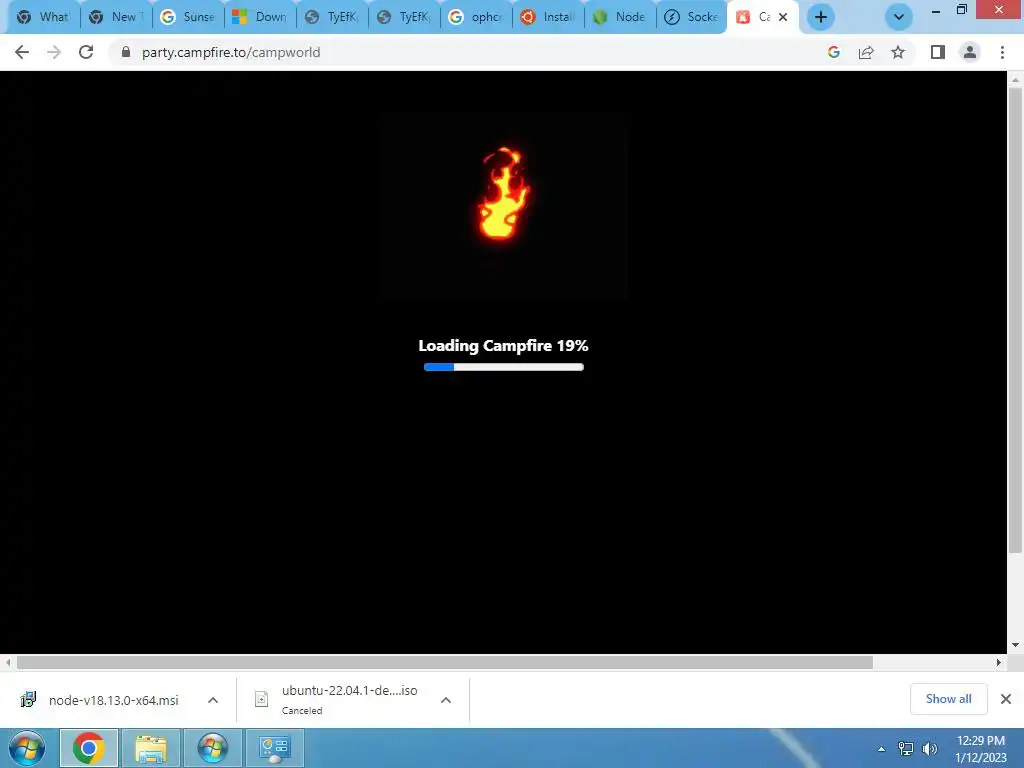Close the active Campfire tab
Viewport: 1024px width, 768px height.
[x=783, y=17]
